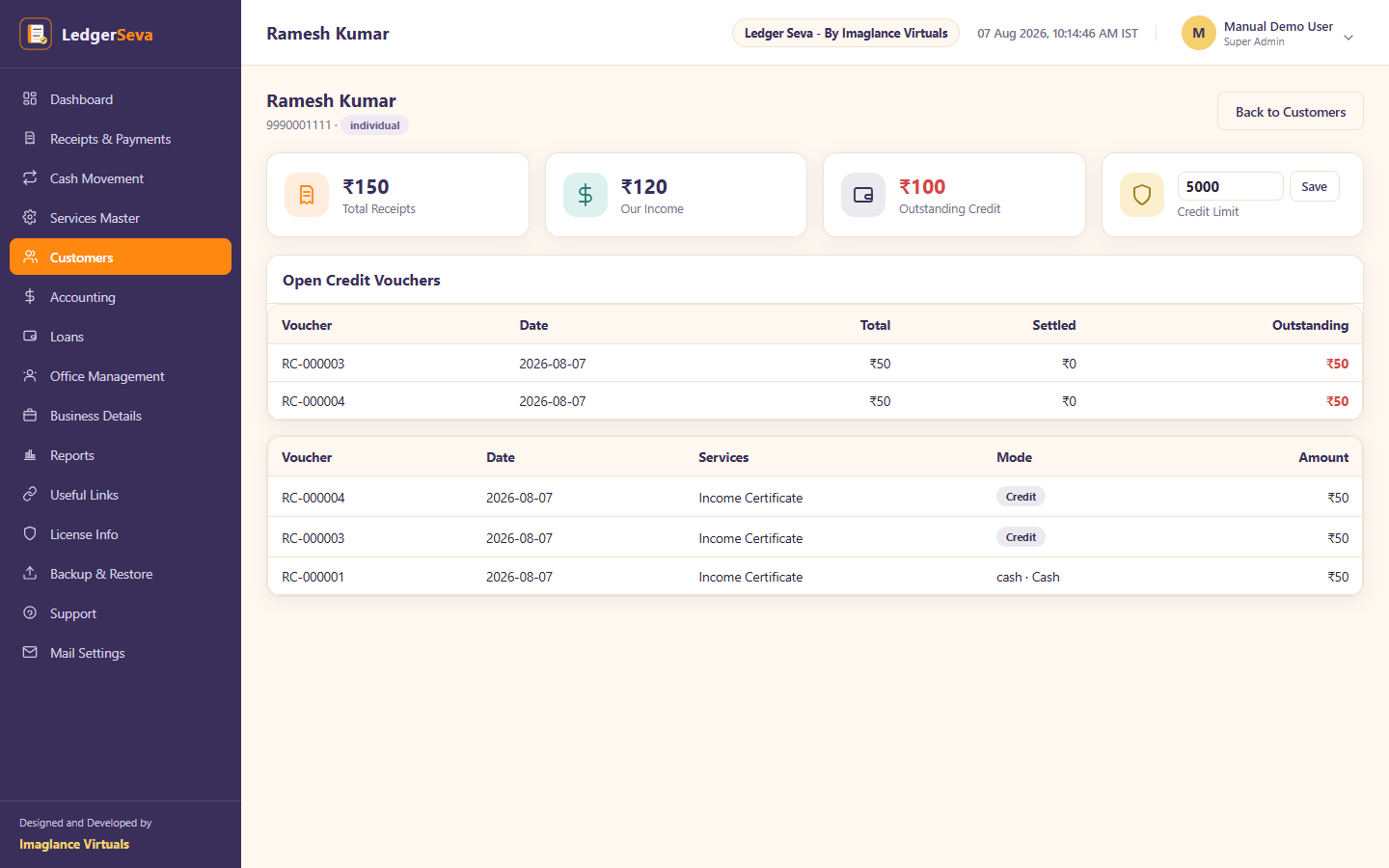Click phone number 9990001111
The height and width of the screenshot is (868, 1389).
coord(298,125)
